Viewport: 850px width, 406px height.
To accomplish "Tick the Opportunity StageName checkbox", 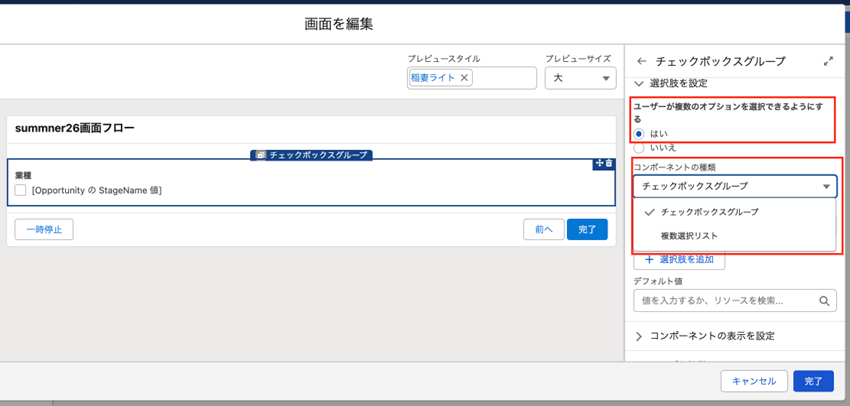I will tap(21, 190).
